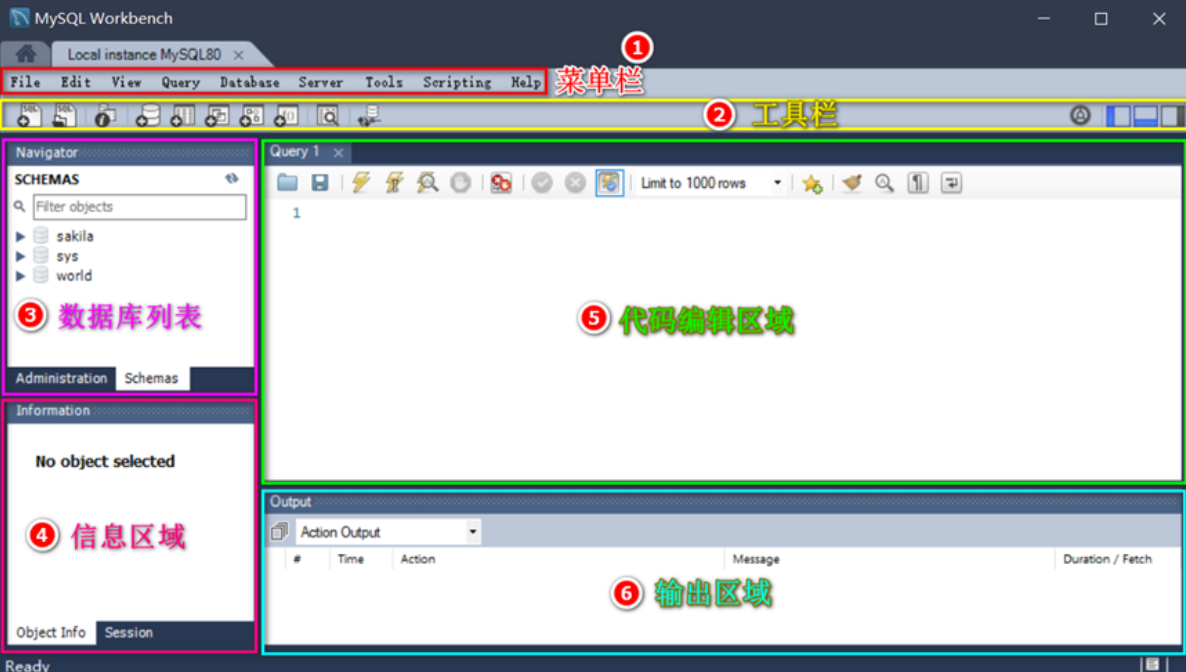This screenshot has width=1186, height=672.
Task: Save the script to file
Action: point(320,182)
